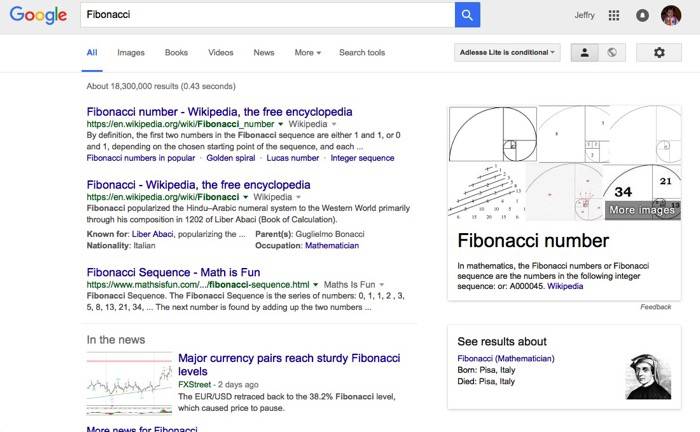
Task: Show private results with person icon
Action: (585, 52)
